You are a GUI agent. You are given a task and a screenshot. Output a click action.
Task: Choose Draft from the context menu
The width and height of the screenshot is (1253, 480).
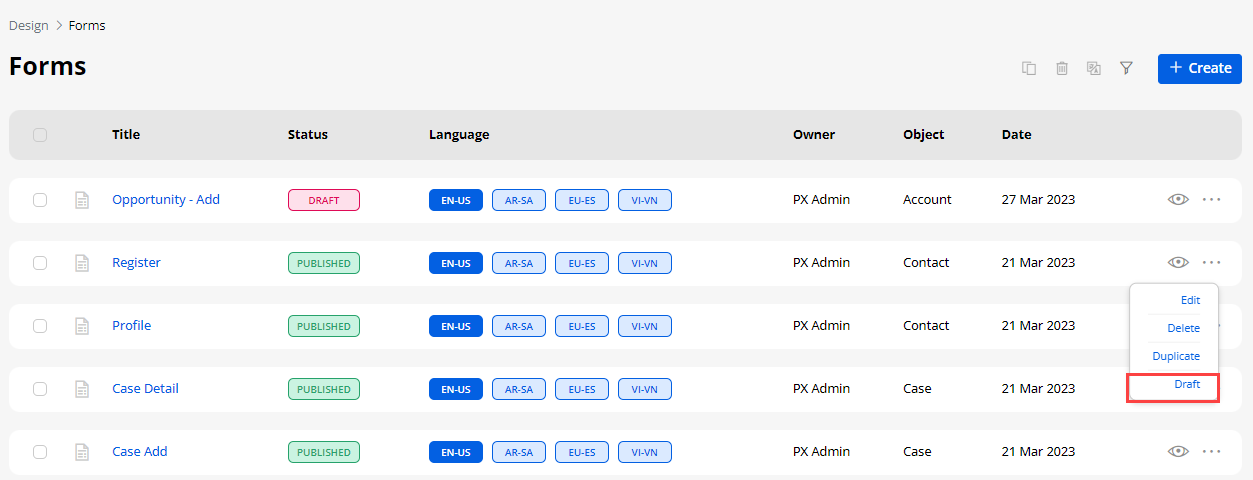click(x=1187, y=384)
